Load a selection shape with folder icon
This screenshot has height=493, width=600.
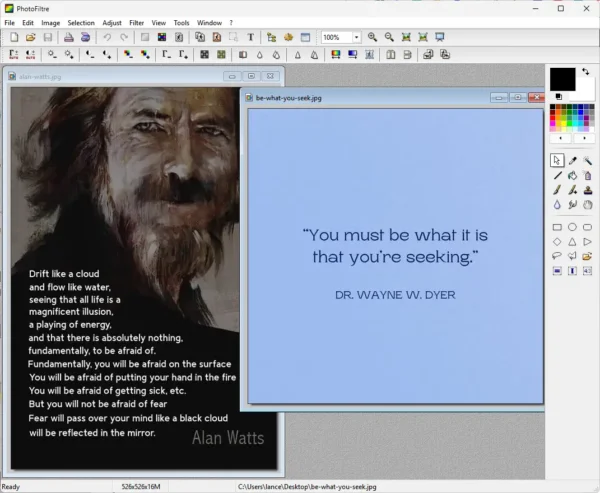(x=587, y=256)
